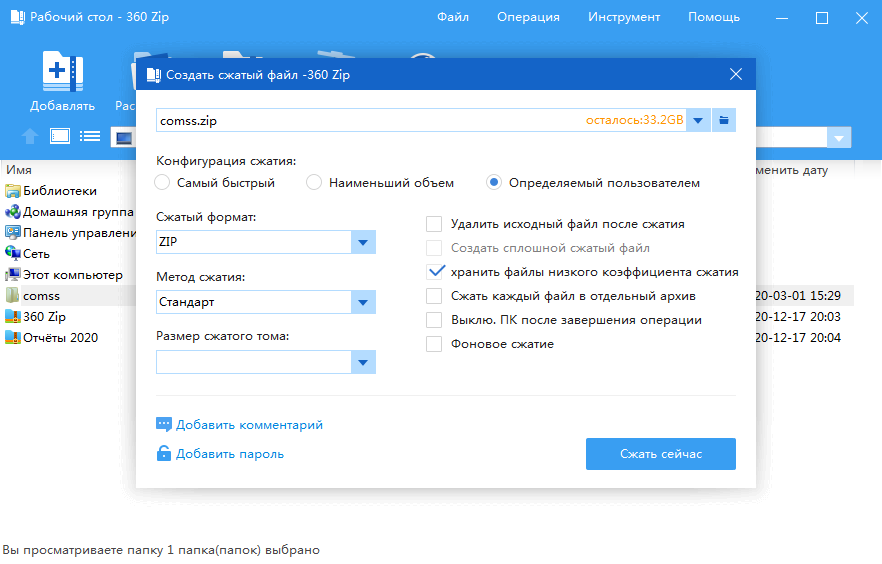Viewport: 882px width, 564px height.
Task: Click the Панель управления icon
Action: 12,233
